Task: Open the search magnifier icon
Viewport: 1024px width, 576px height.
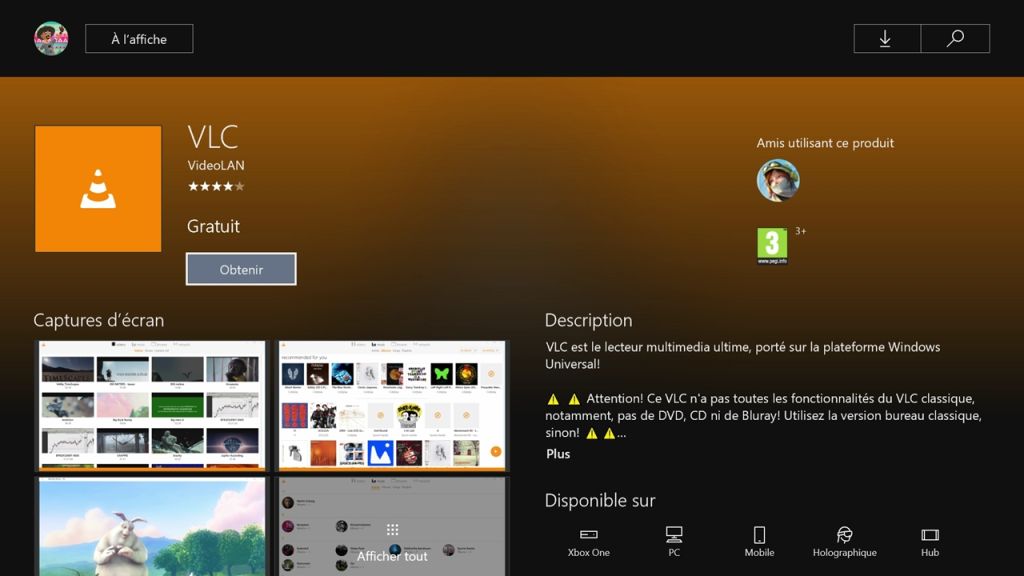Action: (955, 39)
